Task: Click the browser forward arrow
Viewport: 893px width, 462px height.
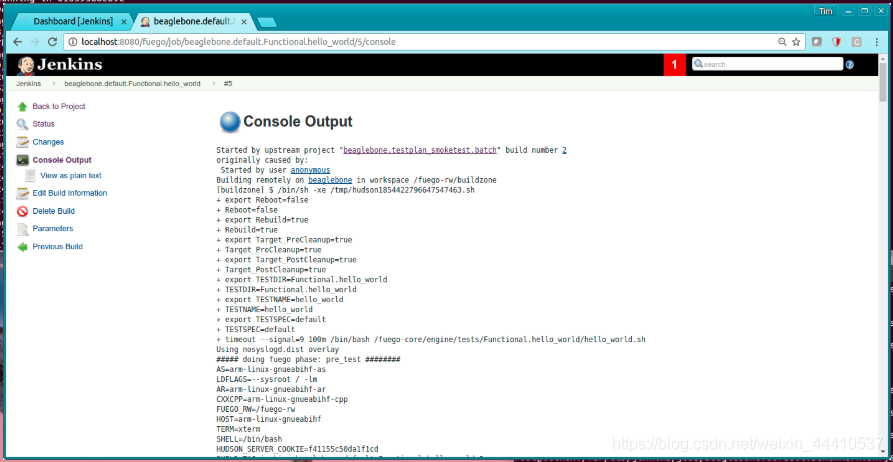Action: (35, 42)
